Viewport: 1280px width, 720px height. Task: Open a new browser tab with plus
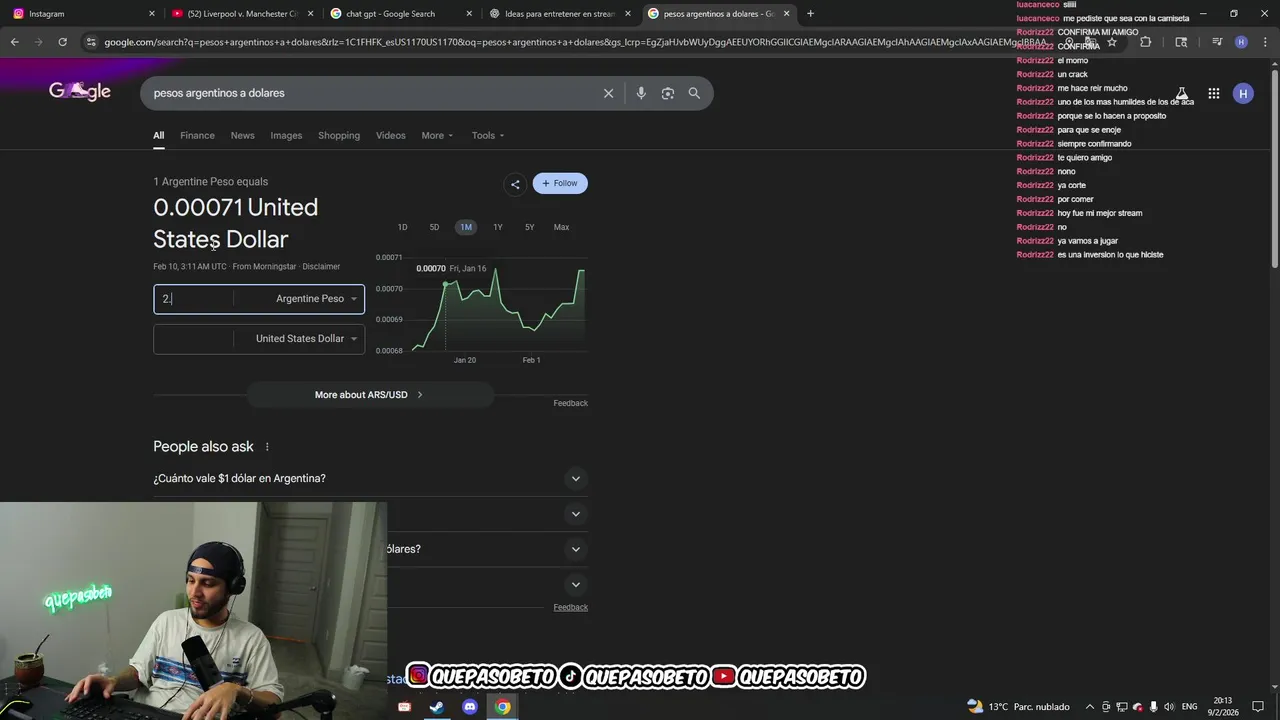pyautogui.click(x=810, y=13)
